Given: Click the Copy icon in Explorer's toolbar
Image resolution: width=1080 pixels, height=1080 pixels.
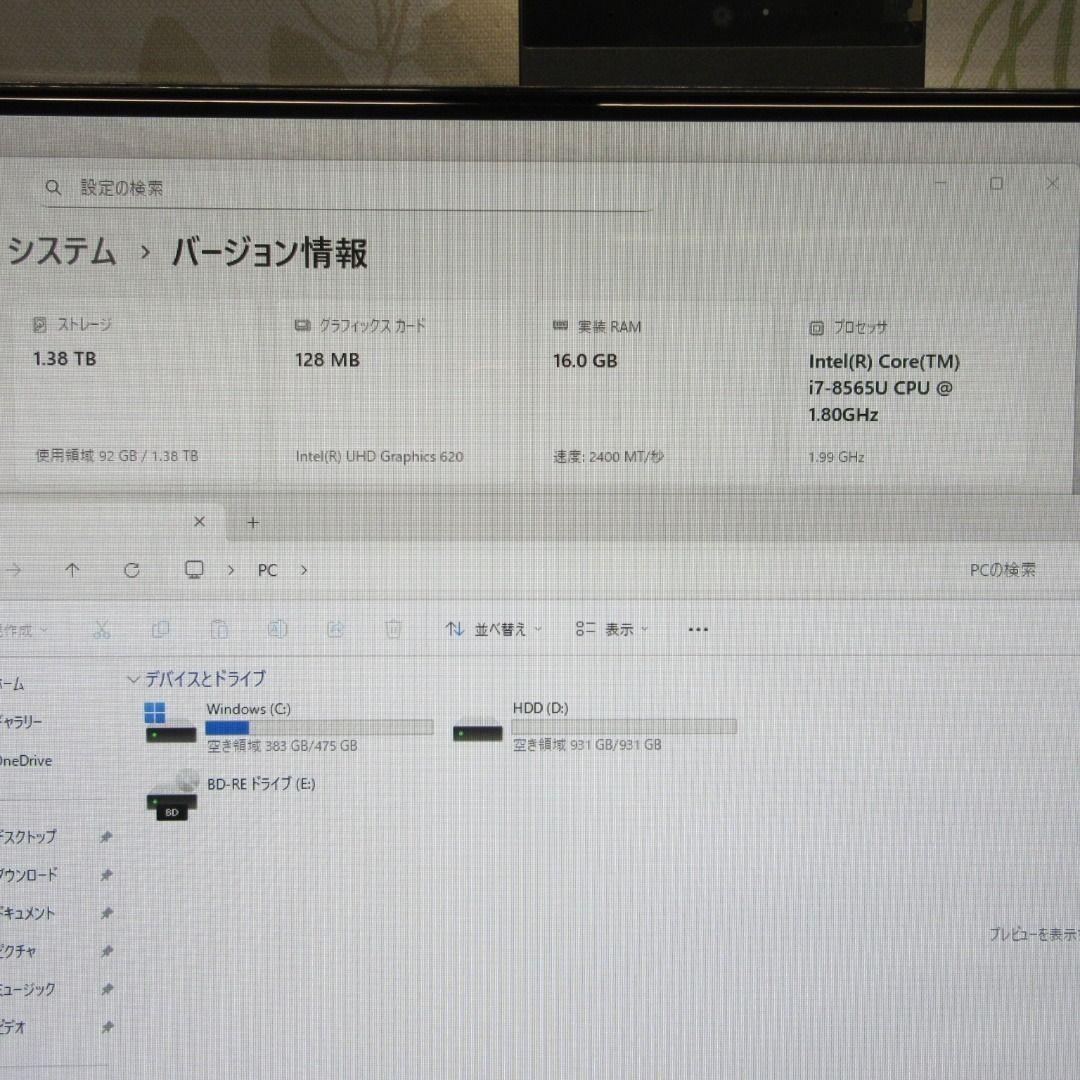Looking at the screenshot, I should [161, 629].
